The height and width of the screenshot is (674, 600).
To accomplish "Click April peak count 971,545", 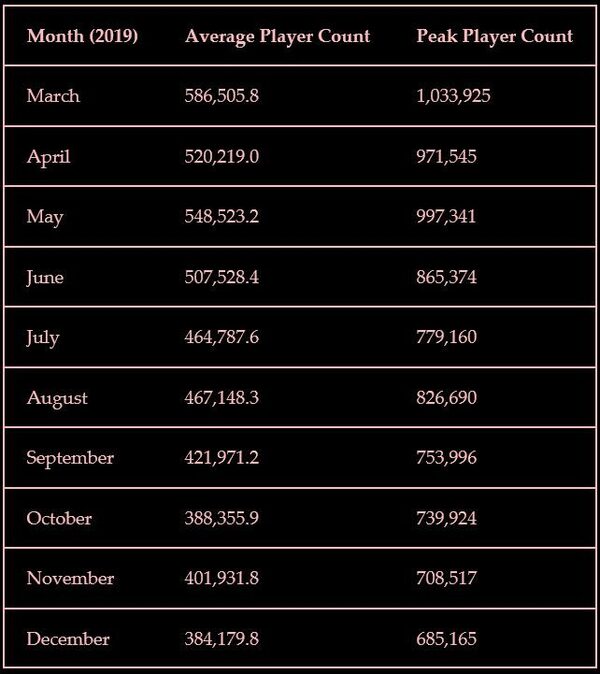I will point(446,157).
